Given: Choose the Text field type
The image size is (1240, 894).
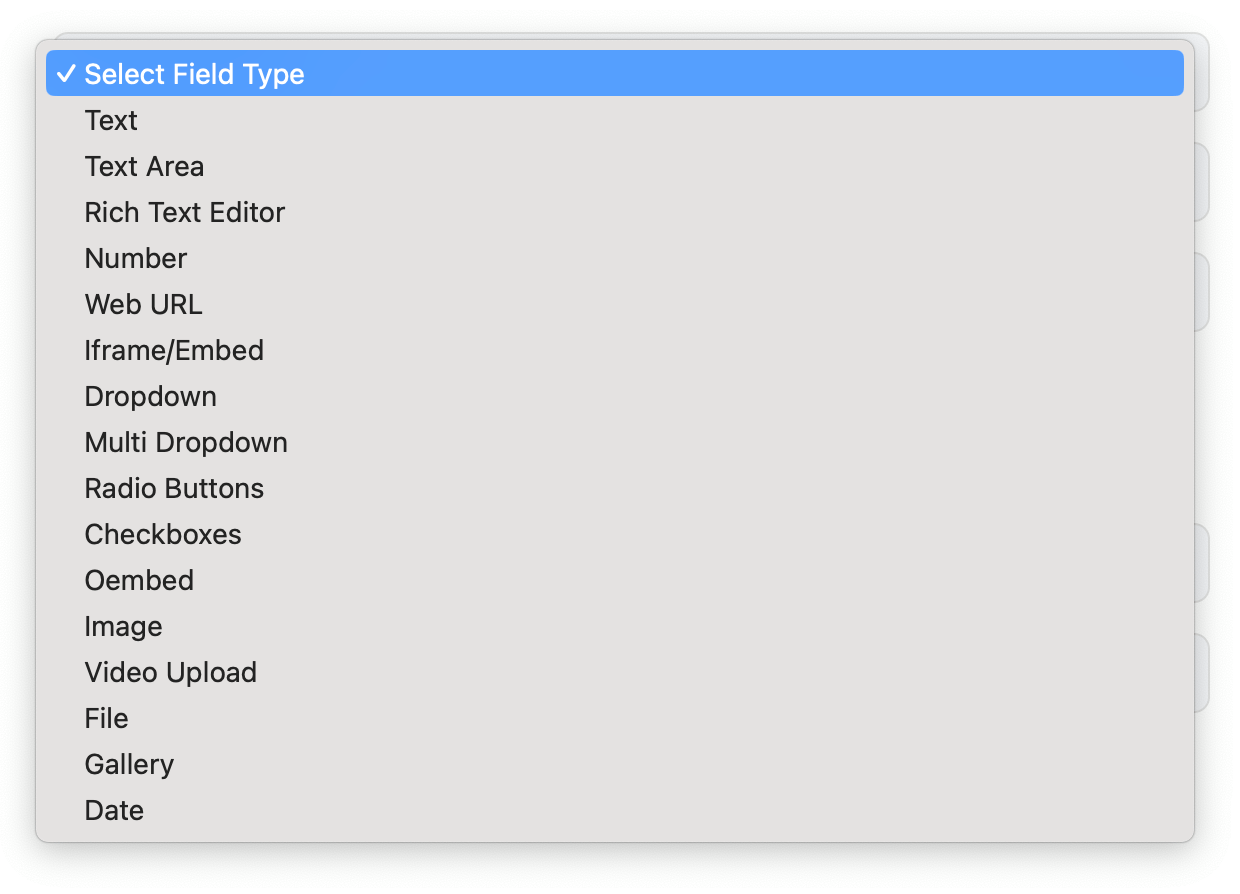Looking at the screenshot, I should (x=111, y=120).
